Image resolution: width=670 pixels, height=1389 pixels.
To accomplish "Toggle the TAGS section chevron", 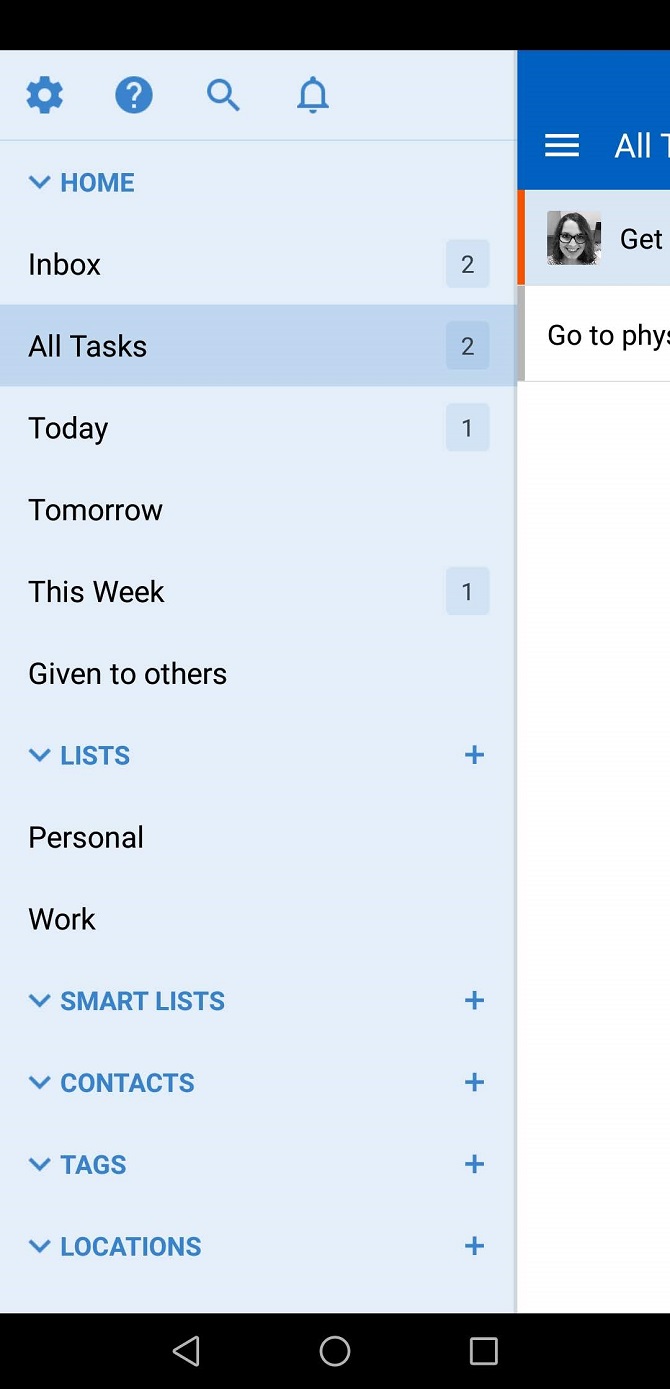I will click(40, 1165).
